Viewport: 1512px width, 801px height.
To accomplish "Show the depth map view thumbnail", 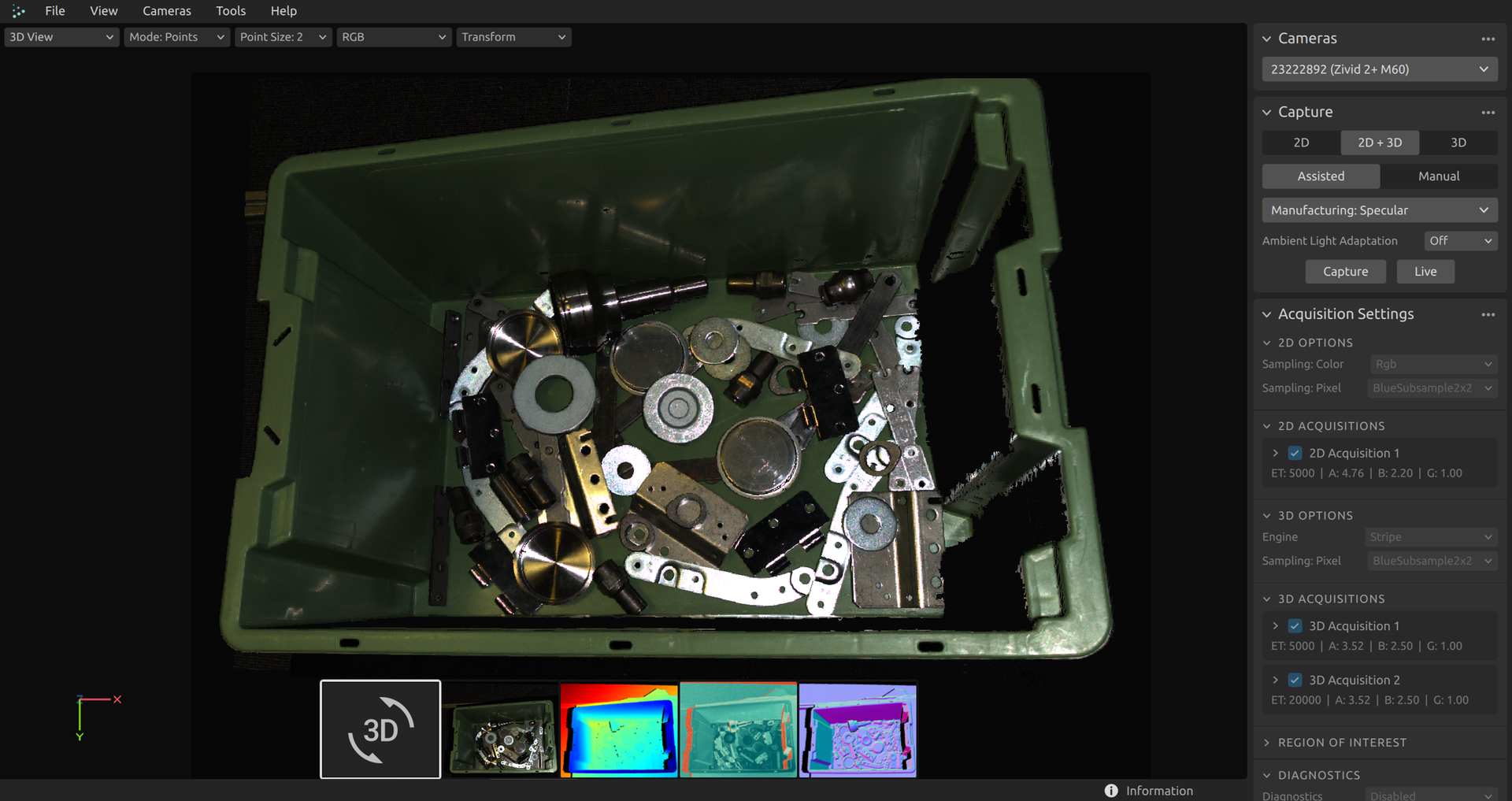I will pos(619,729).
